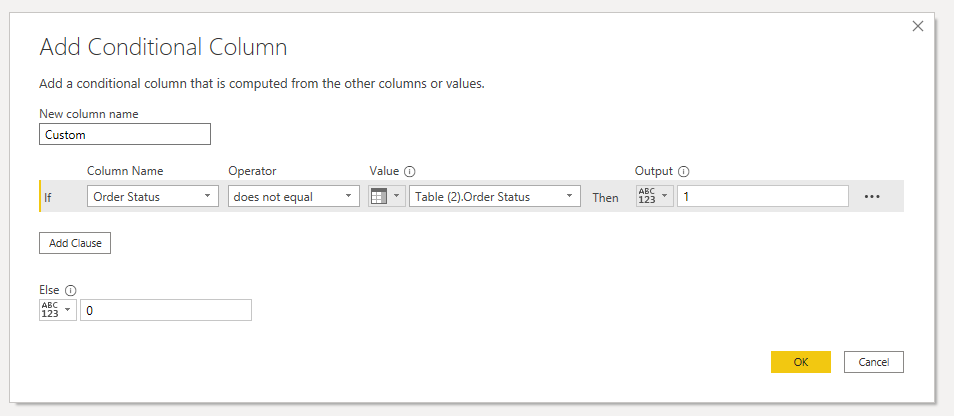Open the Else ABC123 type selector
This screenshot has height=416, width=954.
pyautogui.click(x=58, y=310)
